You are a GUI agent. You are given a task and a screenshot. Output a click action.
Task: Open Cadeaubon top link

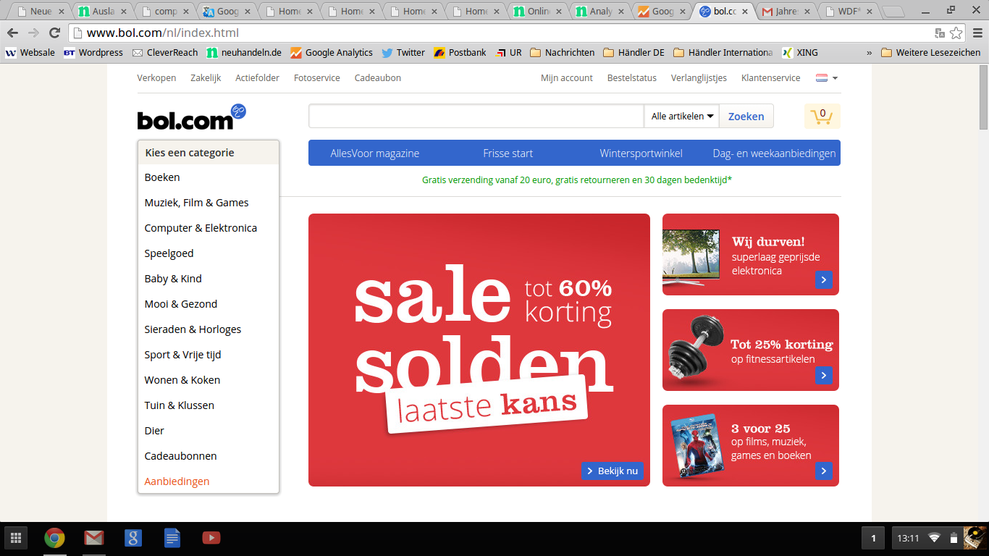(x=377, y=78)
